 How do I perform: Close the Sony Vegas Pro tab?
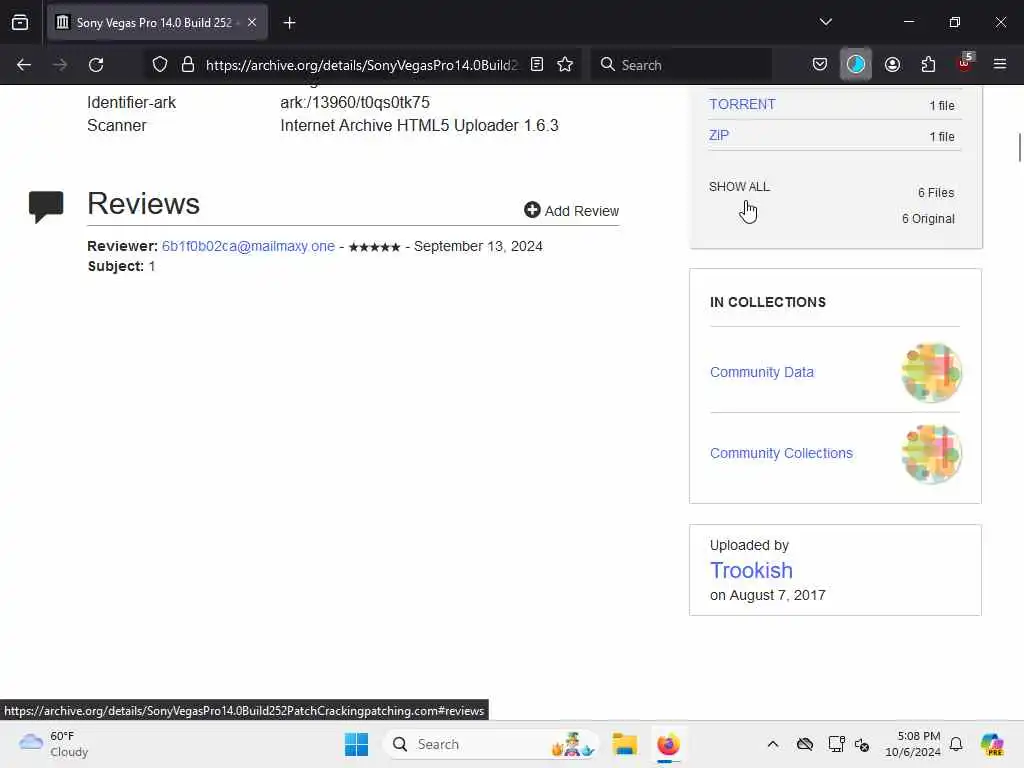coord(252,22)
